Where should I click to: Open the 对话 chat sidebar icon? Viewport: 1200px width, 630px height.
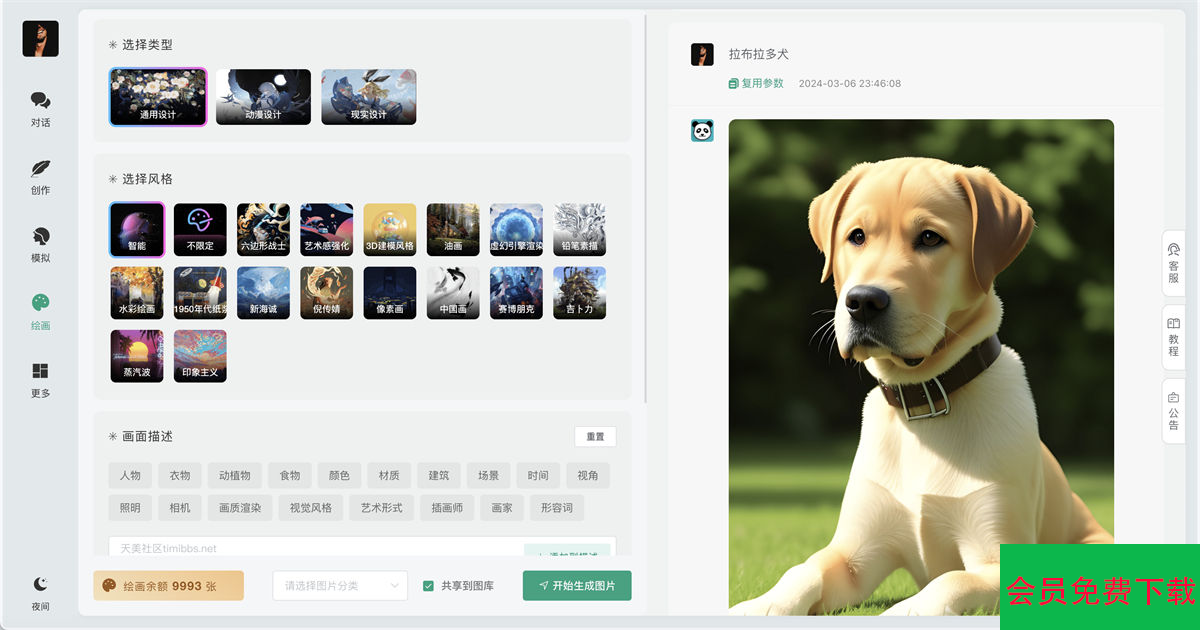(40, 102)
